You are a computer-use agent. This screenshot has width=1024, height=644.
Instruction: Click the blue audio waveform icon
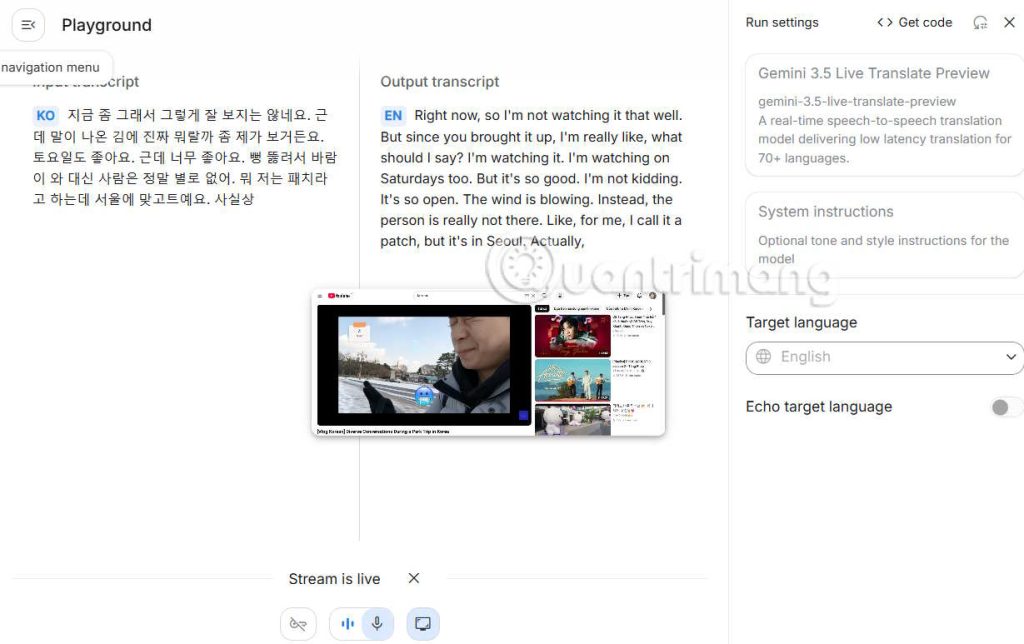[x=347, y=624]
